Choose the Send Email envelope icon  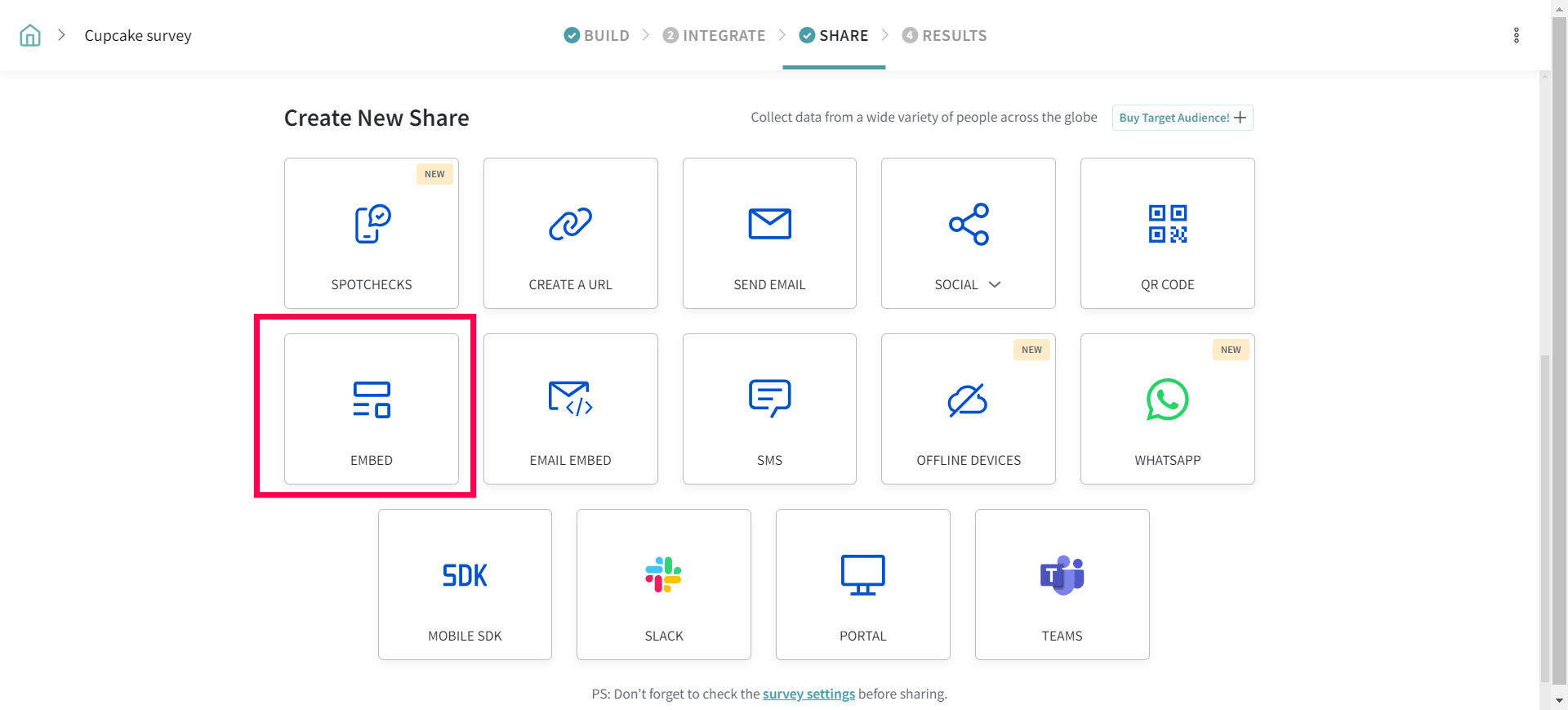pos(769,224)
